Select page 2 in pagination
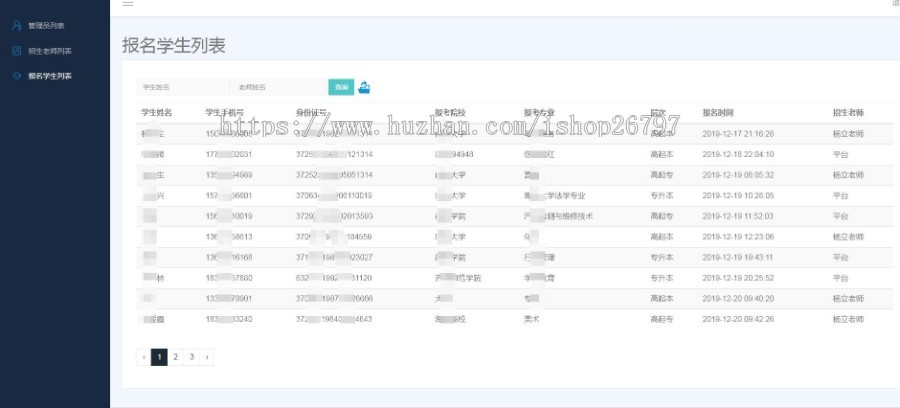Screen dimensions: 900x408 tap(175, 357)
